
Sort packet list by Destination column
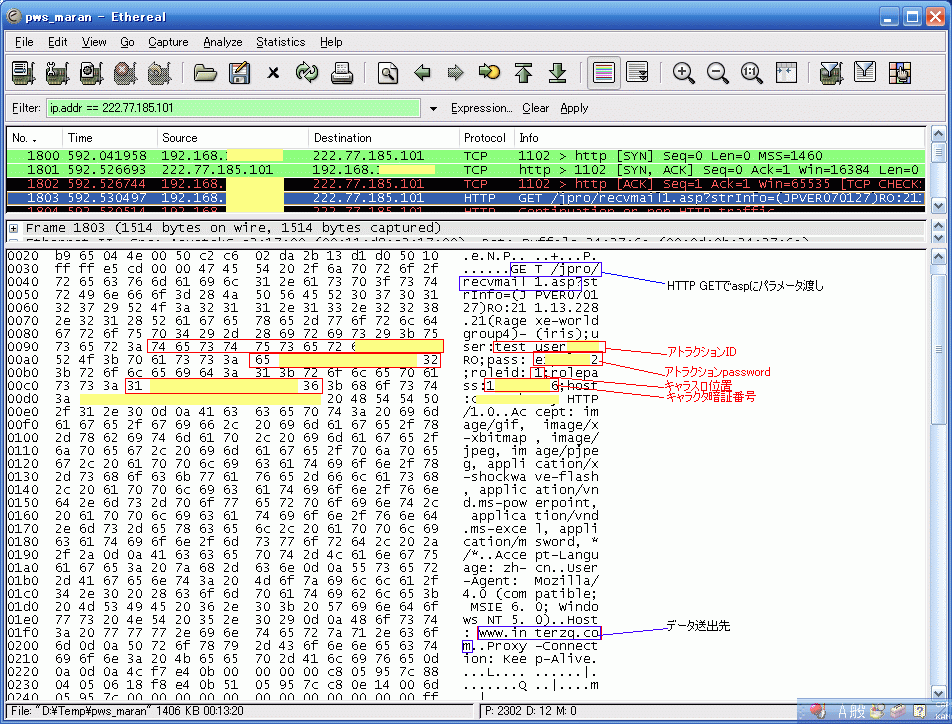coord(384,138)
